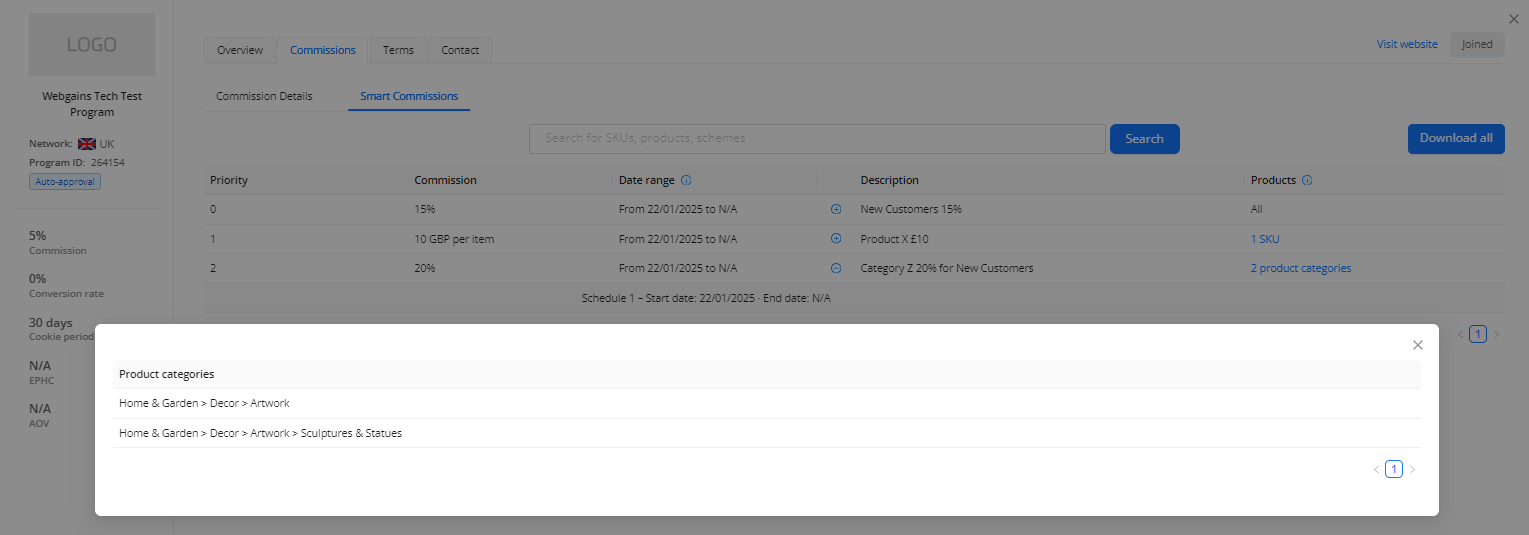
Task: Click the SKUs, products, schemes search field
Action: click(x=817, y=139)
